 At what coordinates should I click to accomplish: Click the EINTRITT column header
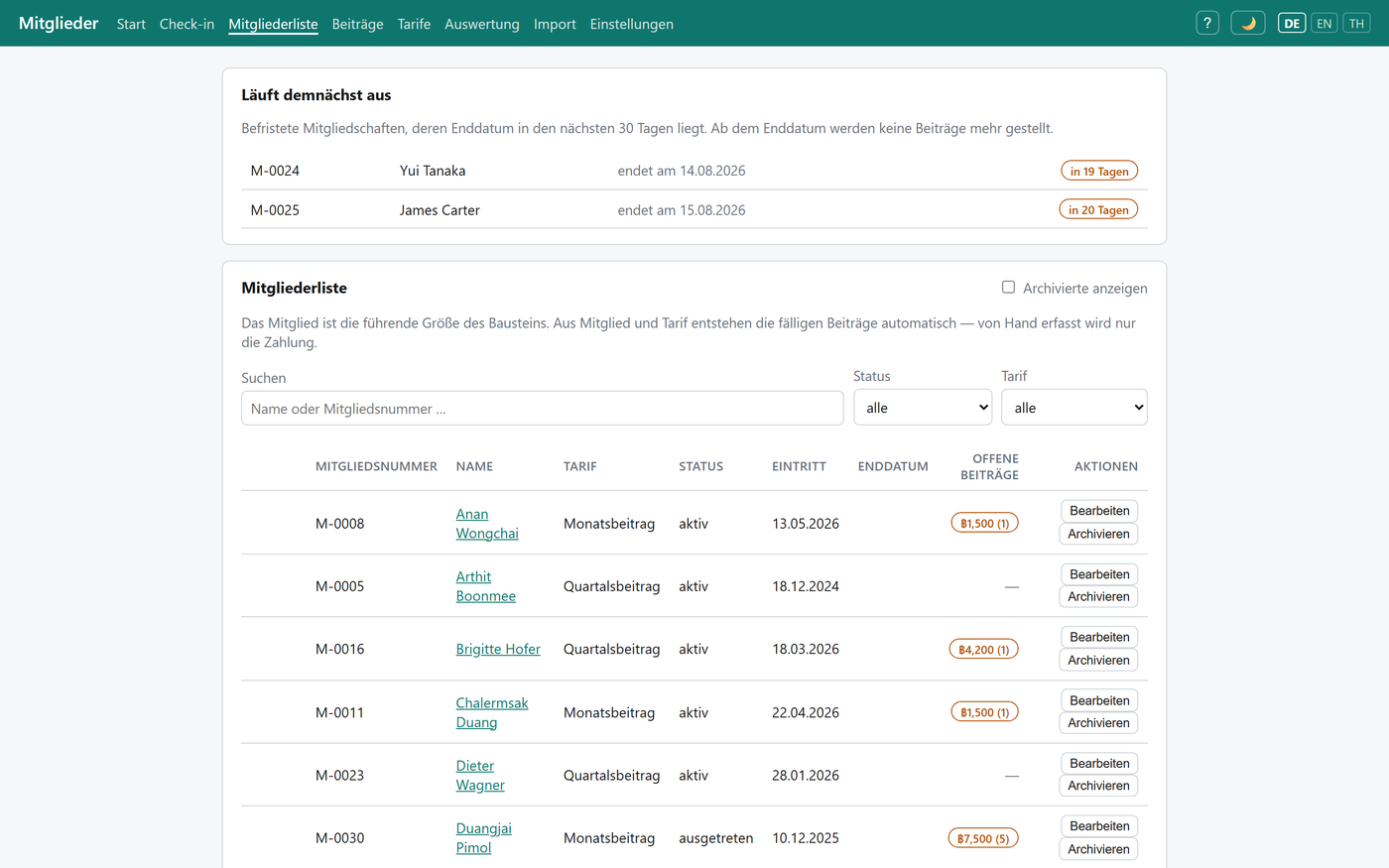pos(799,466)
